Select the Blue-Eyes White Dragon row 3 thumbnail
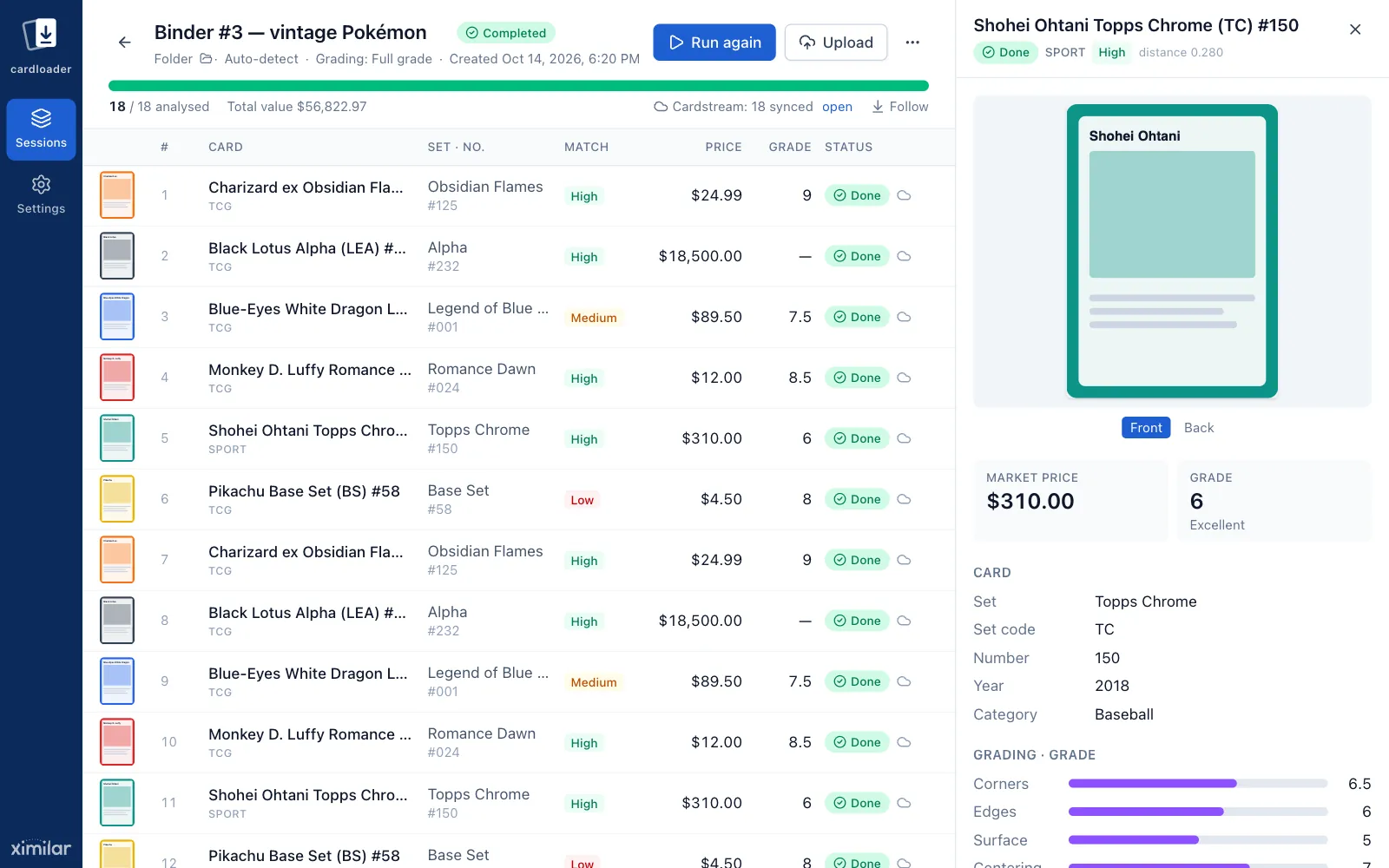Viewport: 1389px width, 868px height. [x=117, y=317]
